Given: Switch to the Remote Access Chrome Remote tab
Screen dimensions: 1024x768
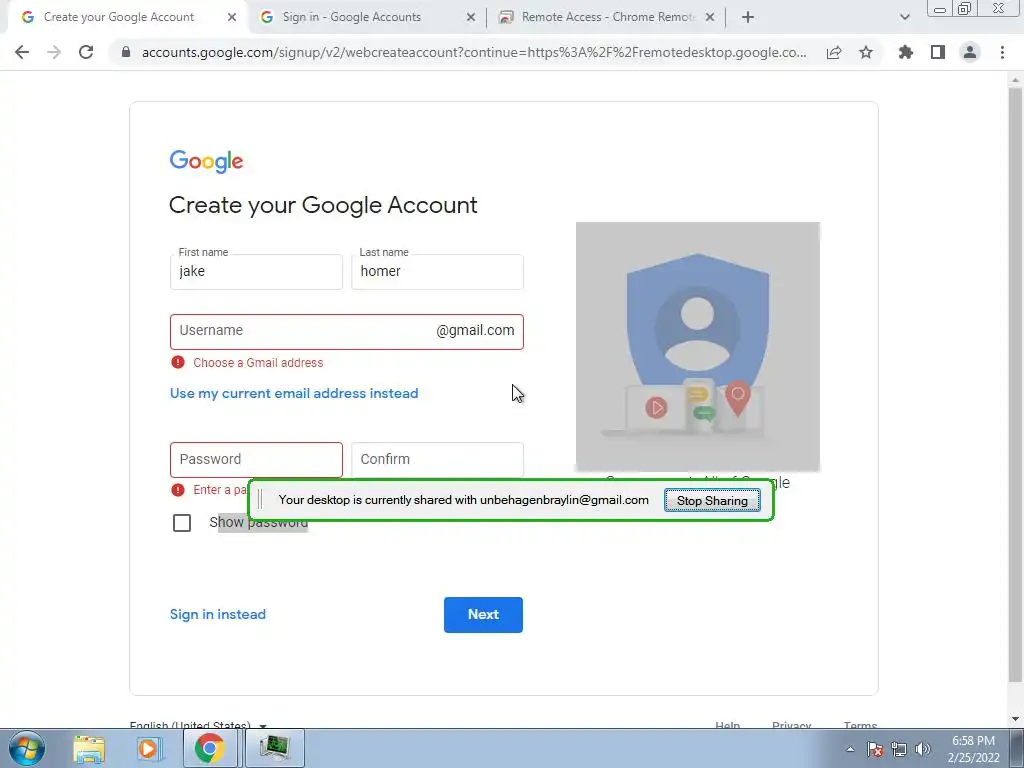Looking at the screenshot, I should (x=607, y=18).
